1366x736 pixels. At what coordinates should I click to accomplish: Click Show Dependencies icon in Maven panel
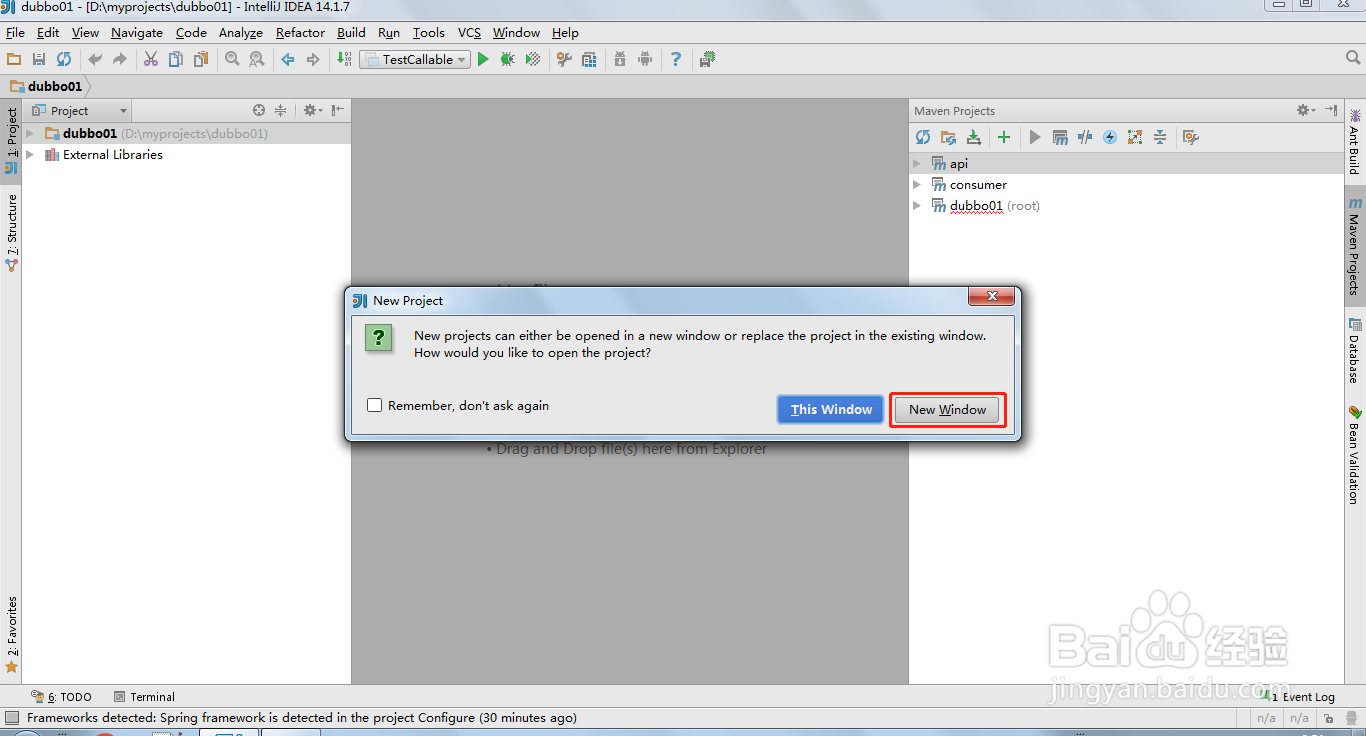[1135, 137]
